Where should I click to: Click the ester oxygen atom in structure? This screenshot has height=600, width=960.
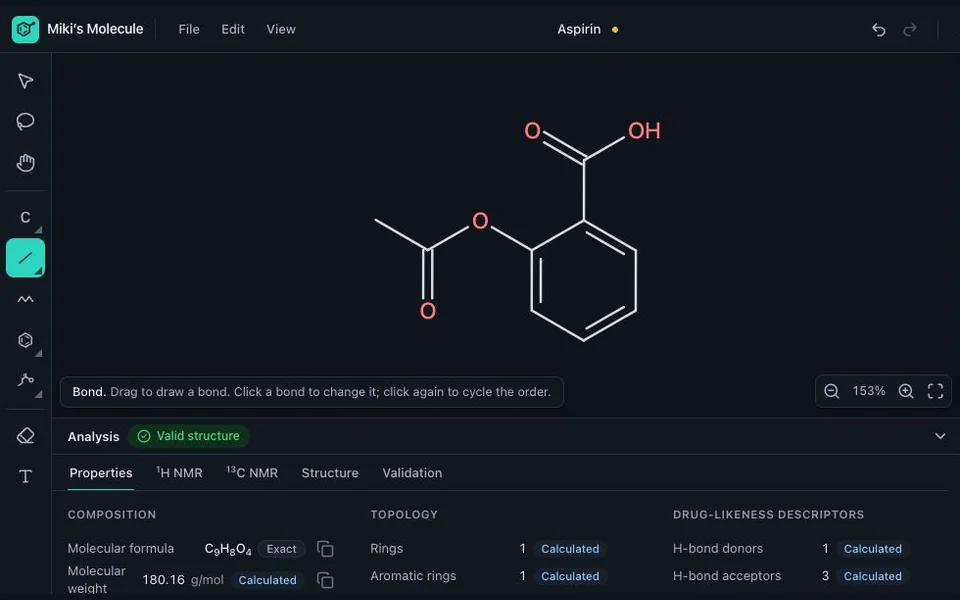[x=480, y=220]
